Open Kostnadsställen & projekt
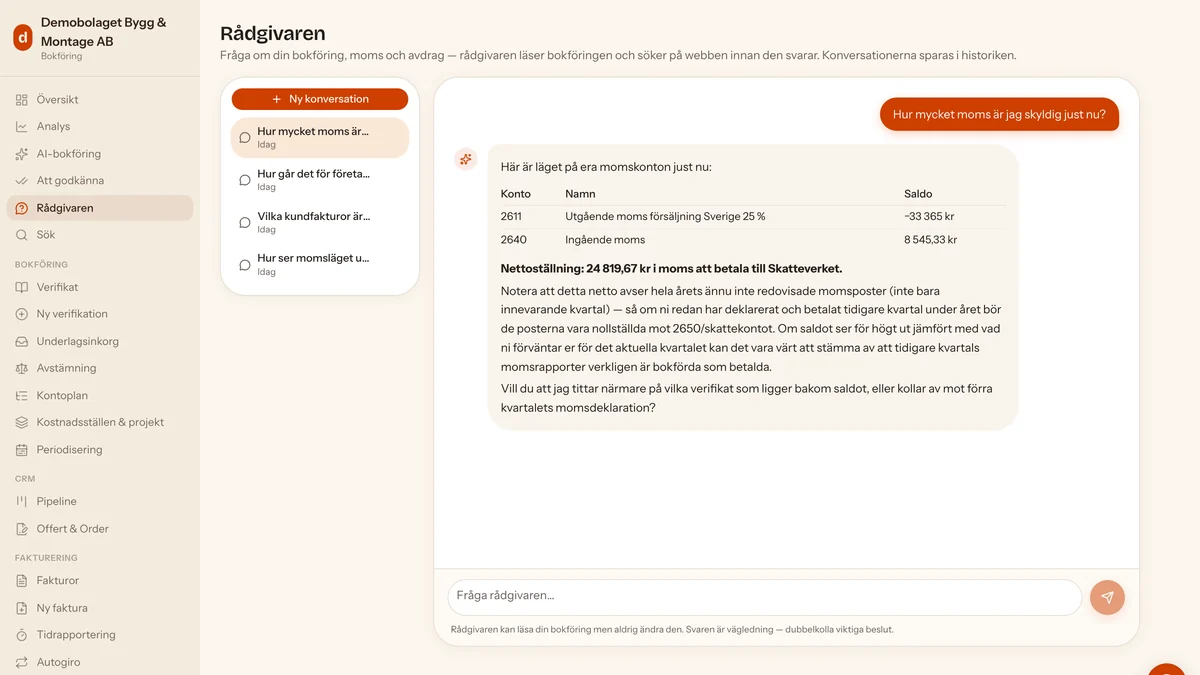Screen dimensions: 1200x675 100,422
